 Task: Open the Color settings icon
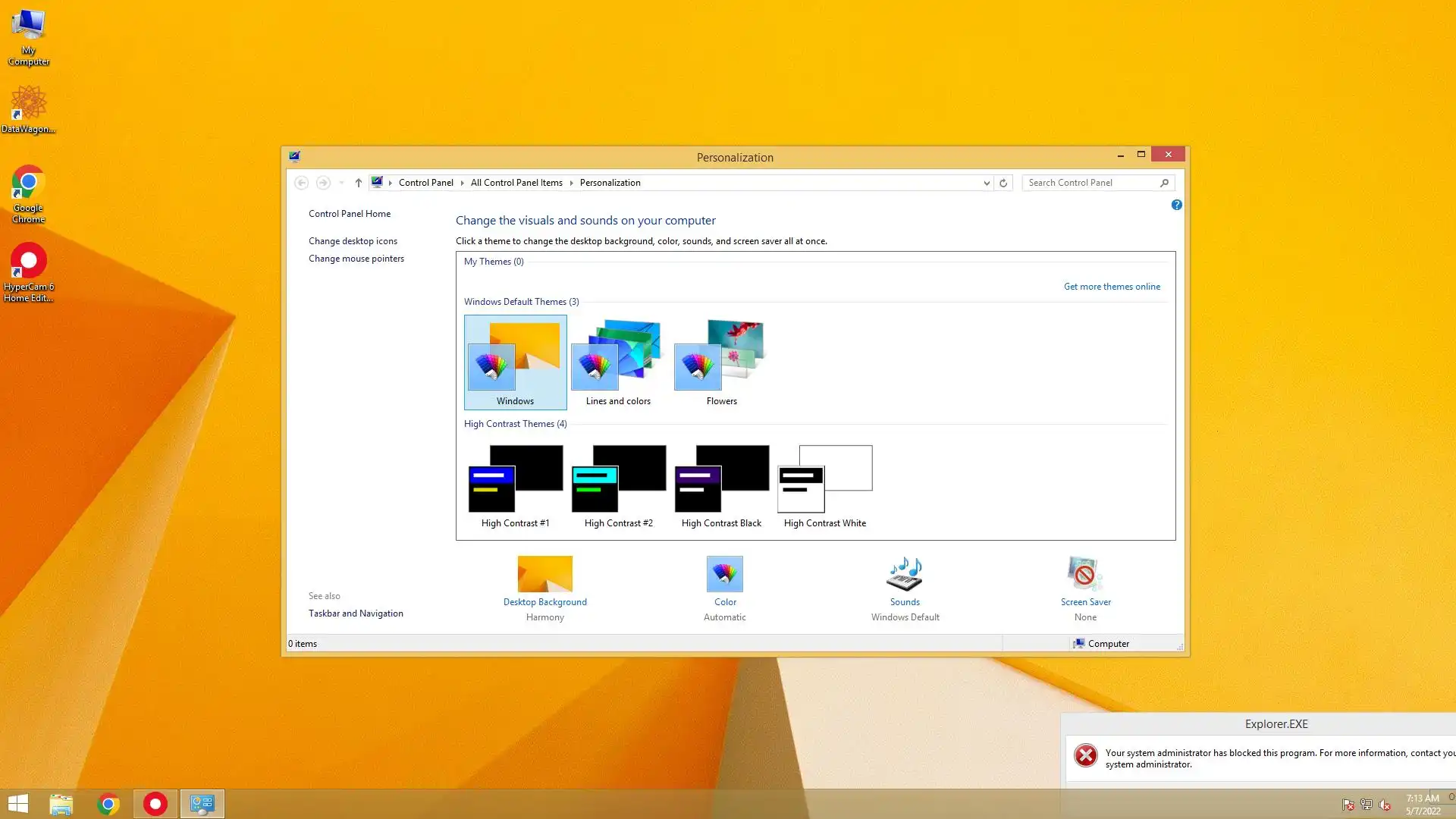click(x=724, y=574)
